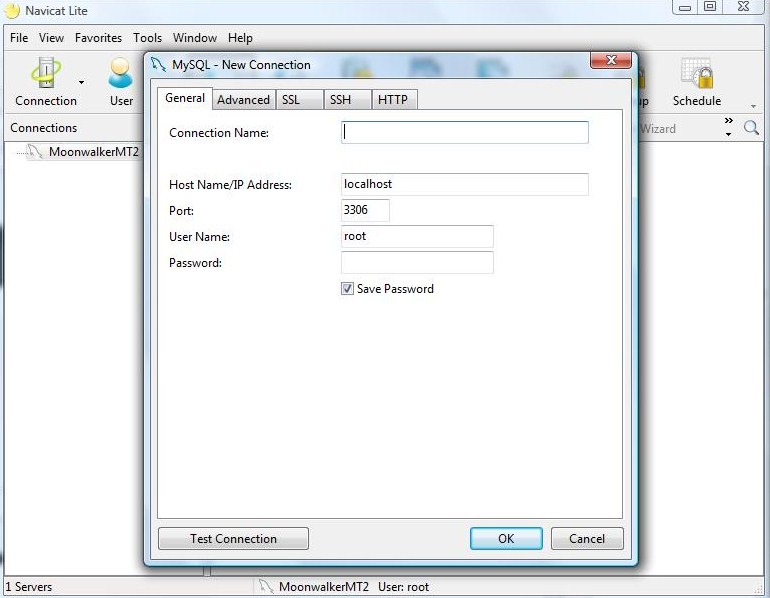Select MoonwalkerMT2 in the Connections tree

[x=93, y=152]
